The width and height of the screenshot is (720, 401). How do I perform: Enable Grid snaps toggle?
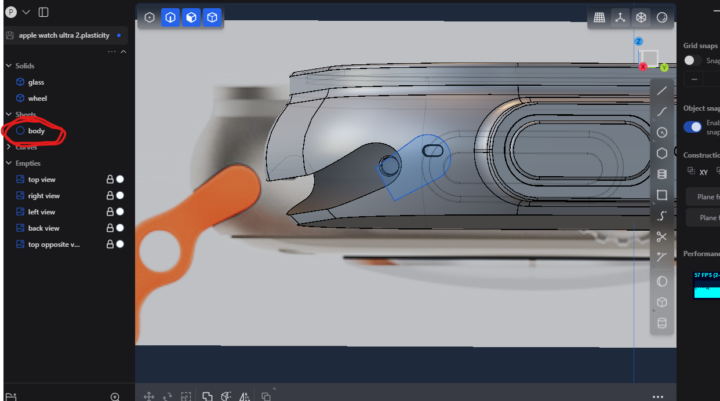[x=691, y=61]
